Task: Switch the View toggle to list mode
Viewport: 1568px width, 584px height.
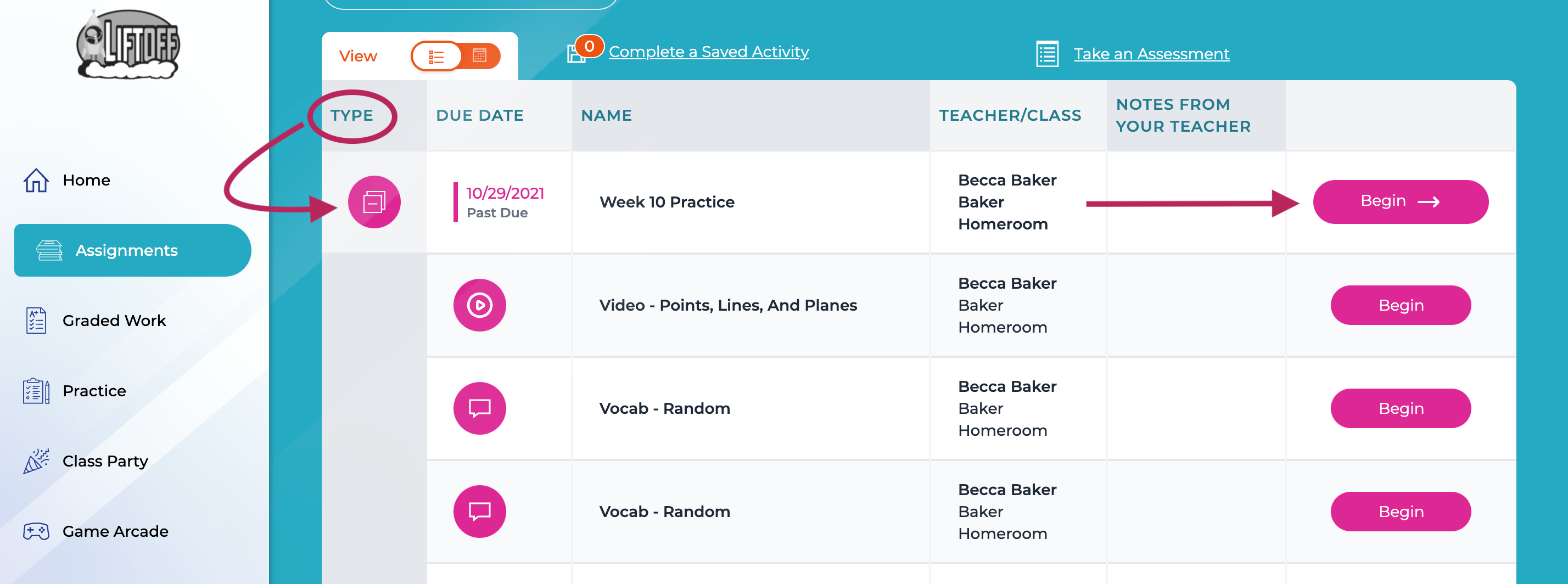Action: click(436, 57)
